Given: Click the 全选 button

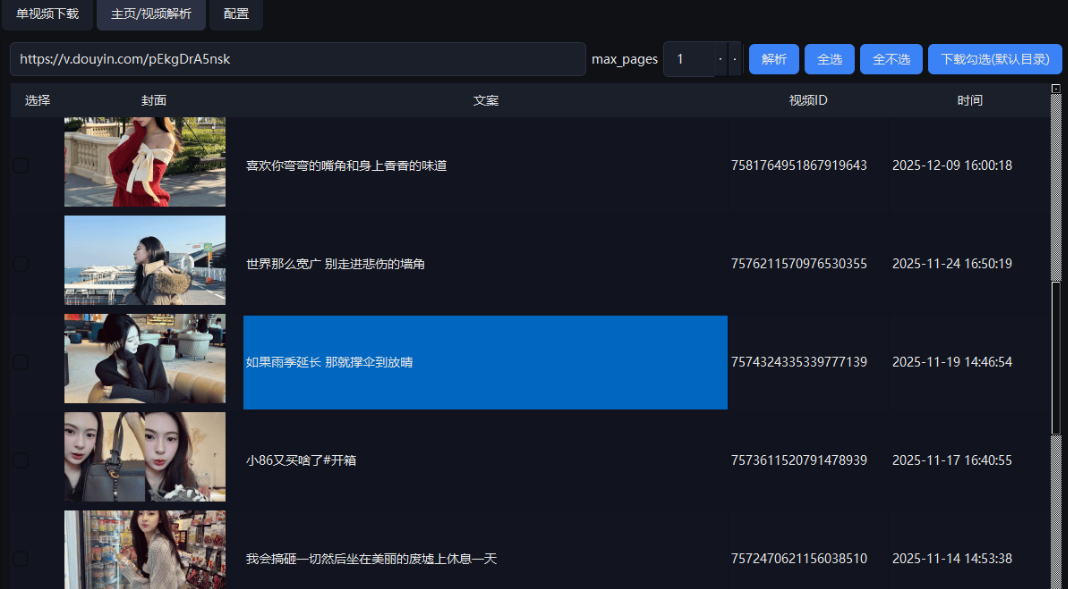Looking at the screenshot, I should point(829,59).
